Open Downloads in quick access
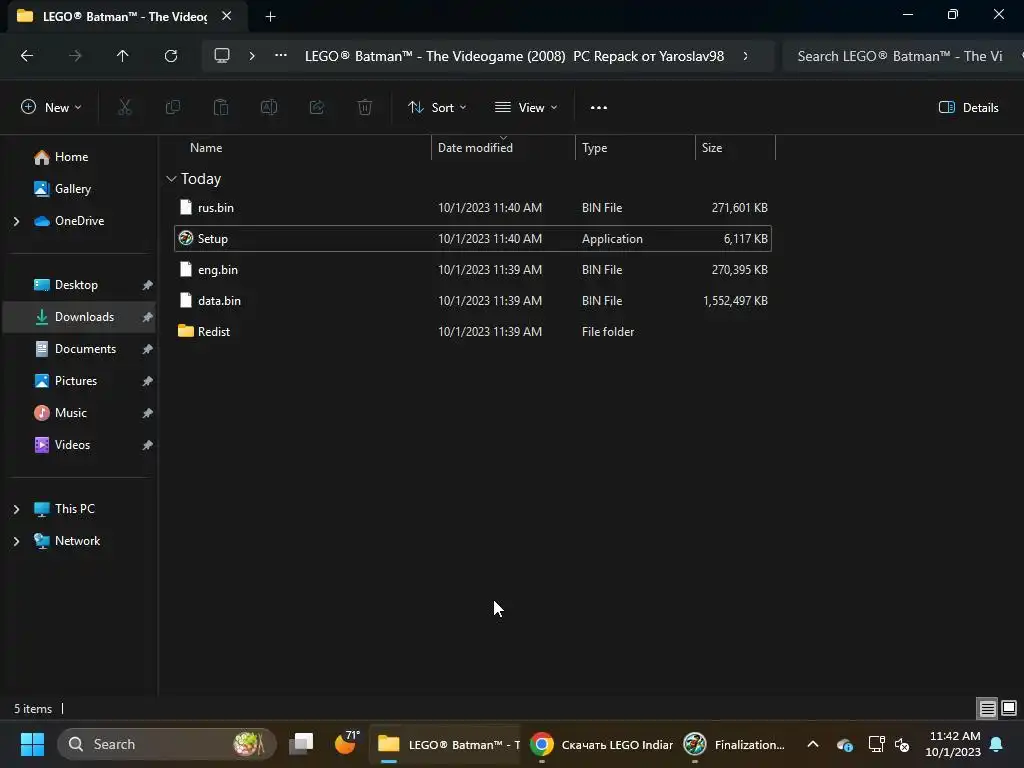This screenshot has width=1024, height=768. (x=84, y=317)
